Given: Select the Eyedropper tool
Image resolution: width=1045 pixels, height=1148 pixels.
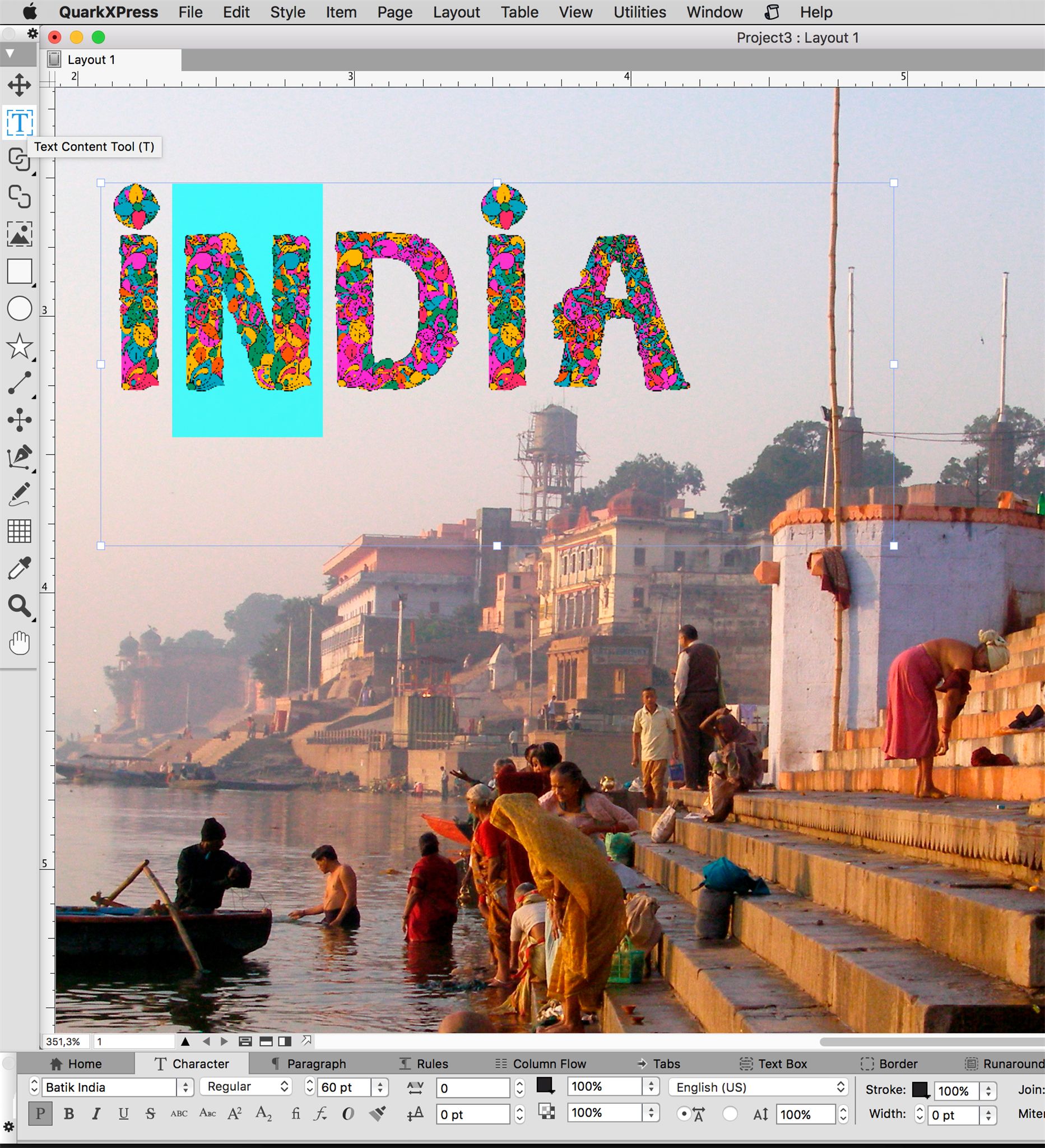Looking at the screenshot, I should tap(20, 568).
